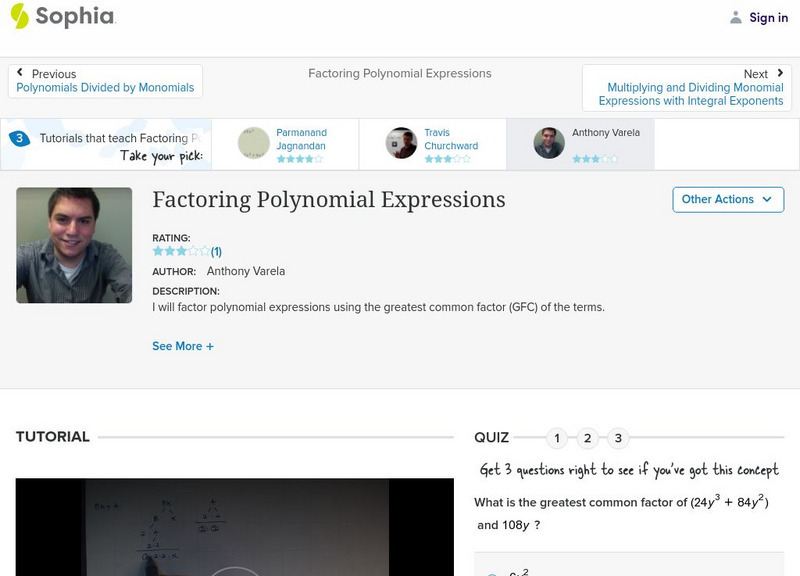Jump to quiz question 2

[588, 438]
